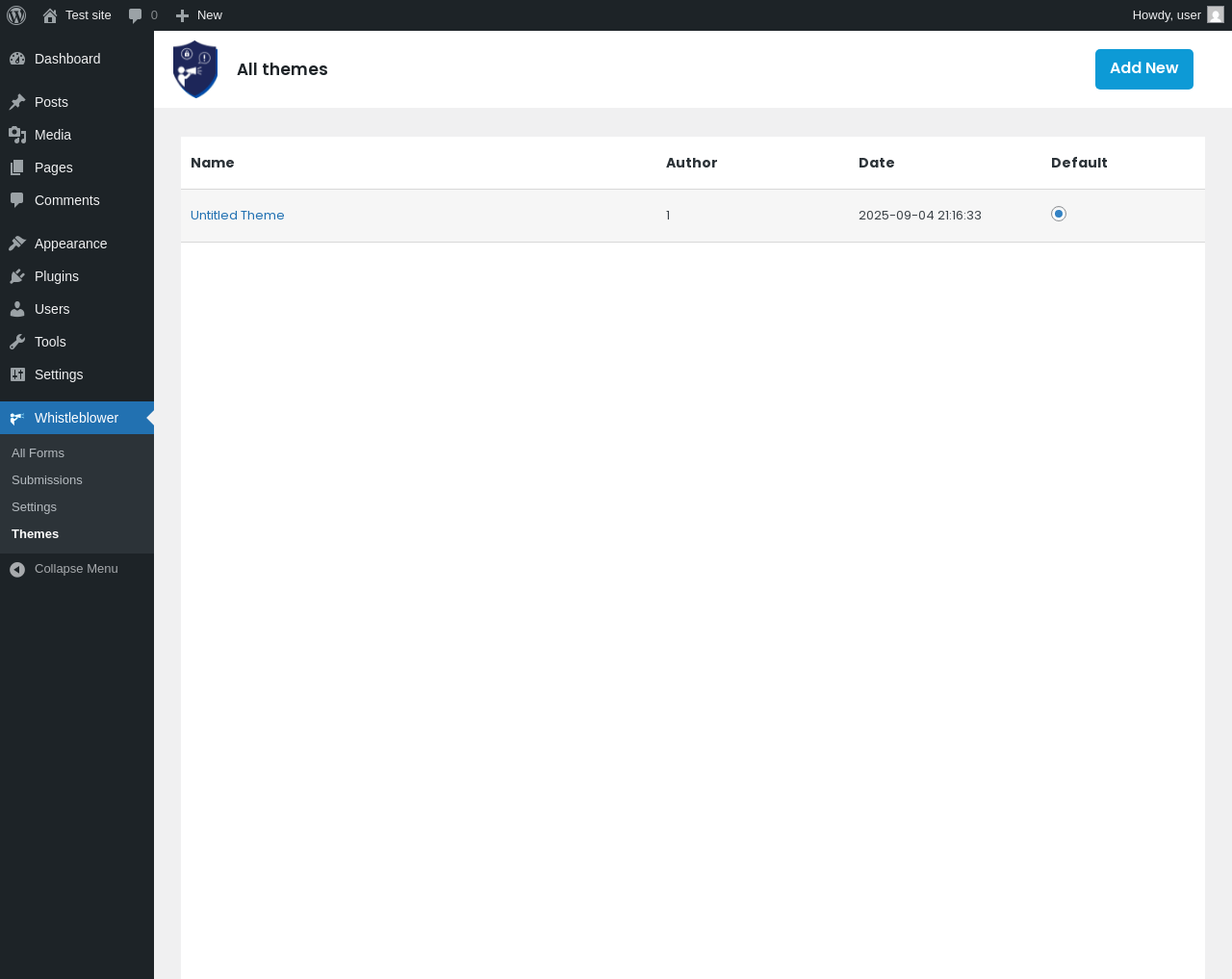1232x979 pixels.
Task: Click the user avatar next to Howdy
Action: 1216,15
